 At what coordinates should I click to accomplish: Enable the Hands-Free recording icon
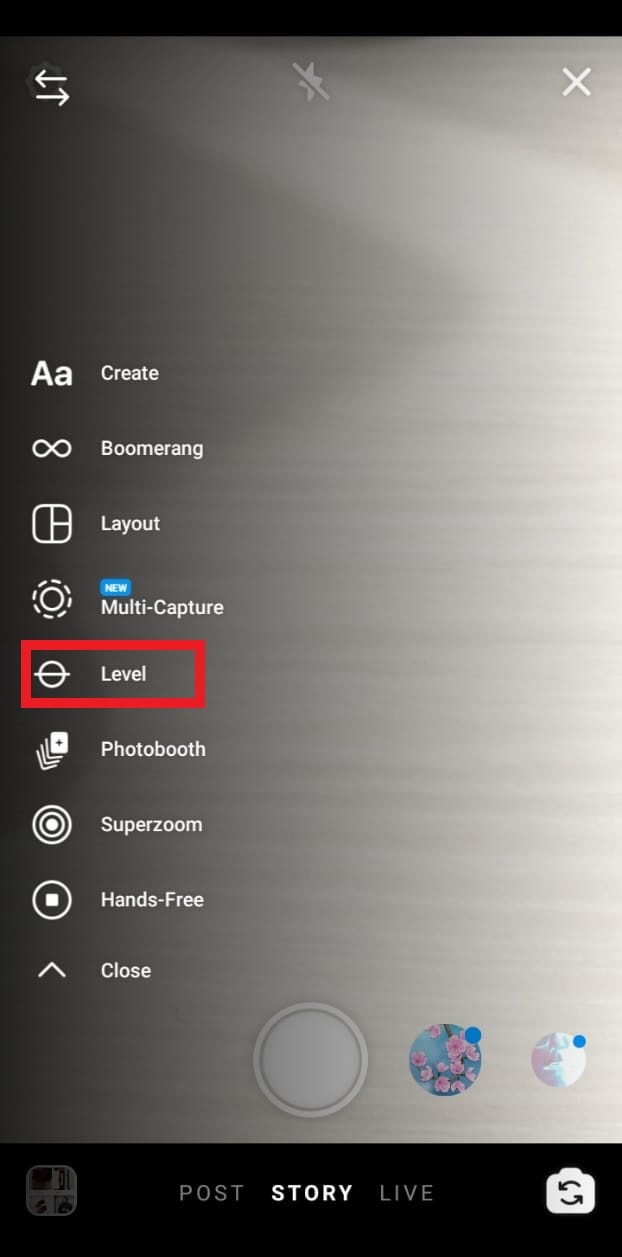[x=52, y=900]
